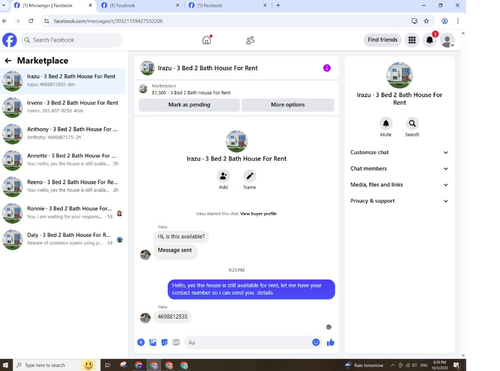Click the 'Hi, is this available?' message
The height and width of the screenshot is (371, 500).
pyautogui.click(x=181, y=237)
